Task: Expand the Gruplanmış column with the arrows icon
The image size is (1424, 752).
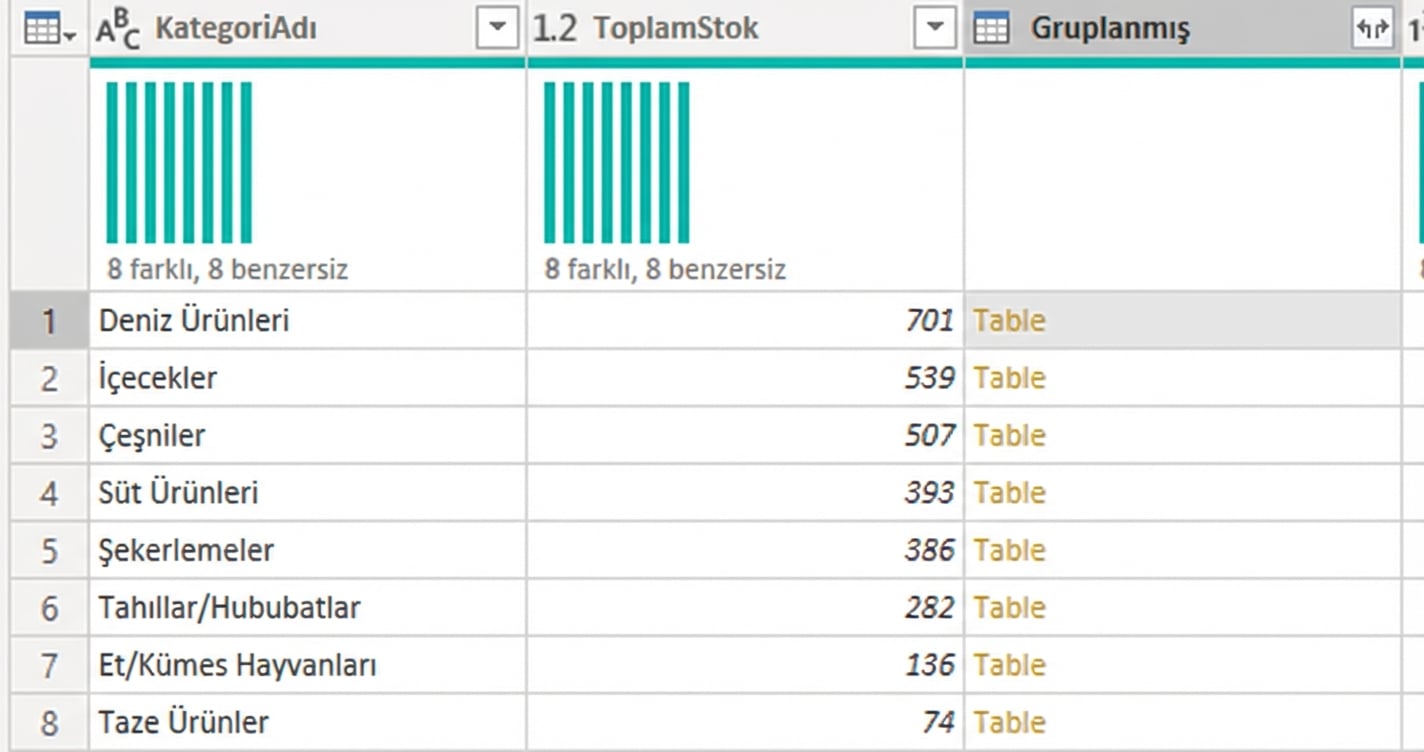Action: click(1372, 28)
